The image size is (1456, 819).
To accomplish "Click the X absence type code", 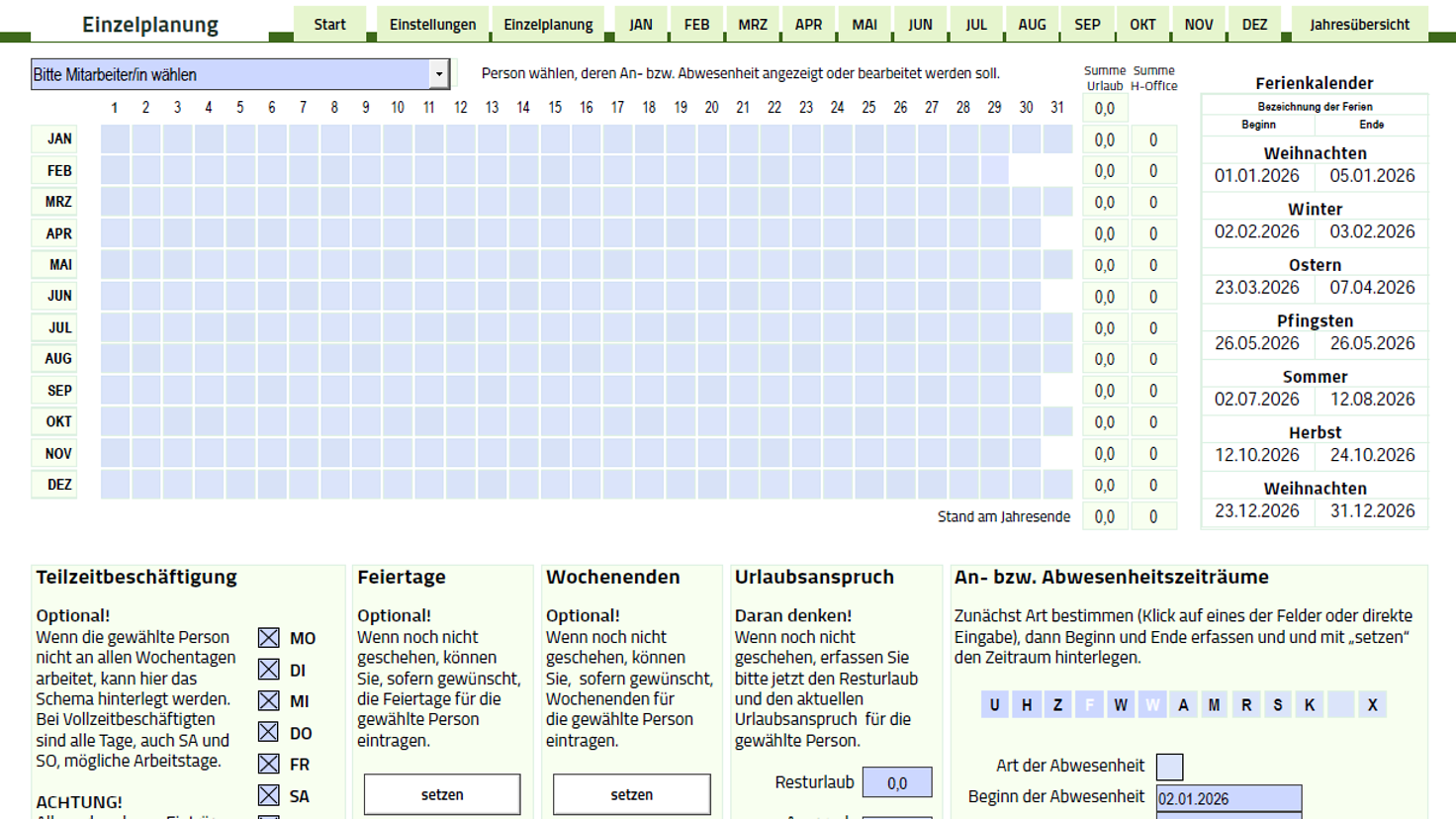I will [1372, 705].
